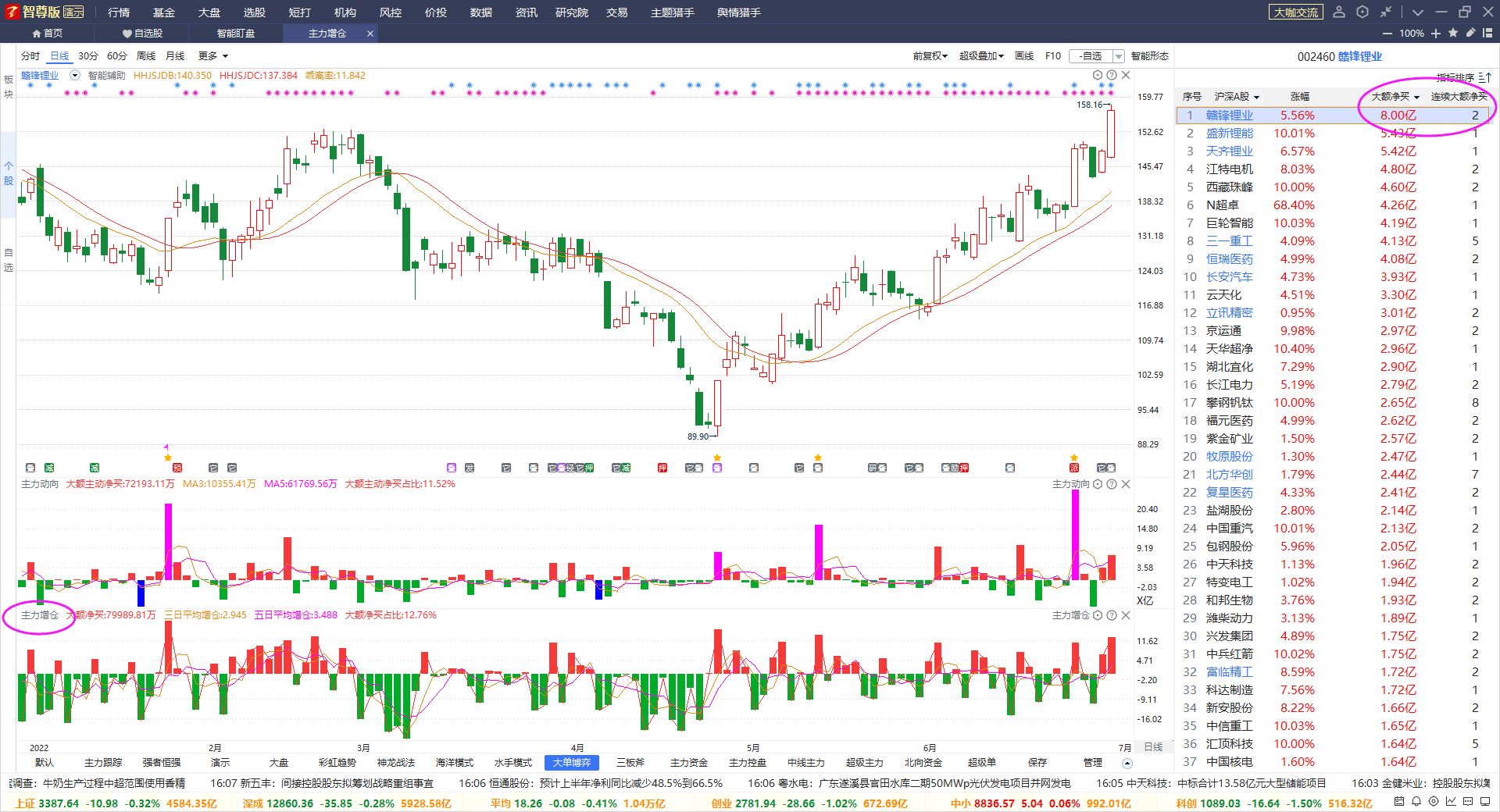Click the 赣锋锂业 stock name link in header
Screen dimensions: 1500x812
[x=1360, y=57]
